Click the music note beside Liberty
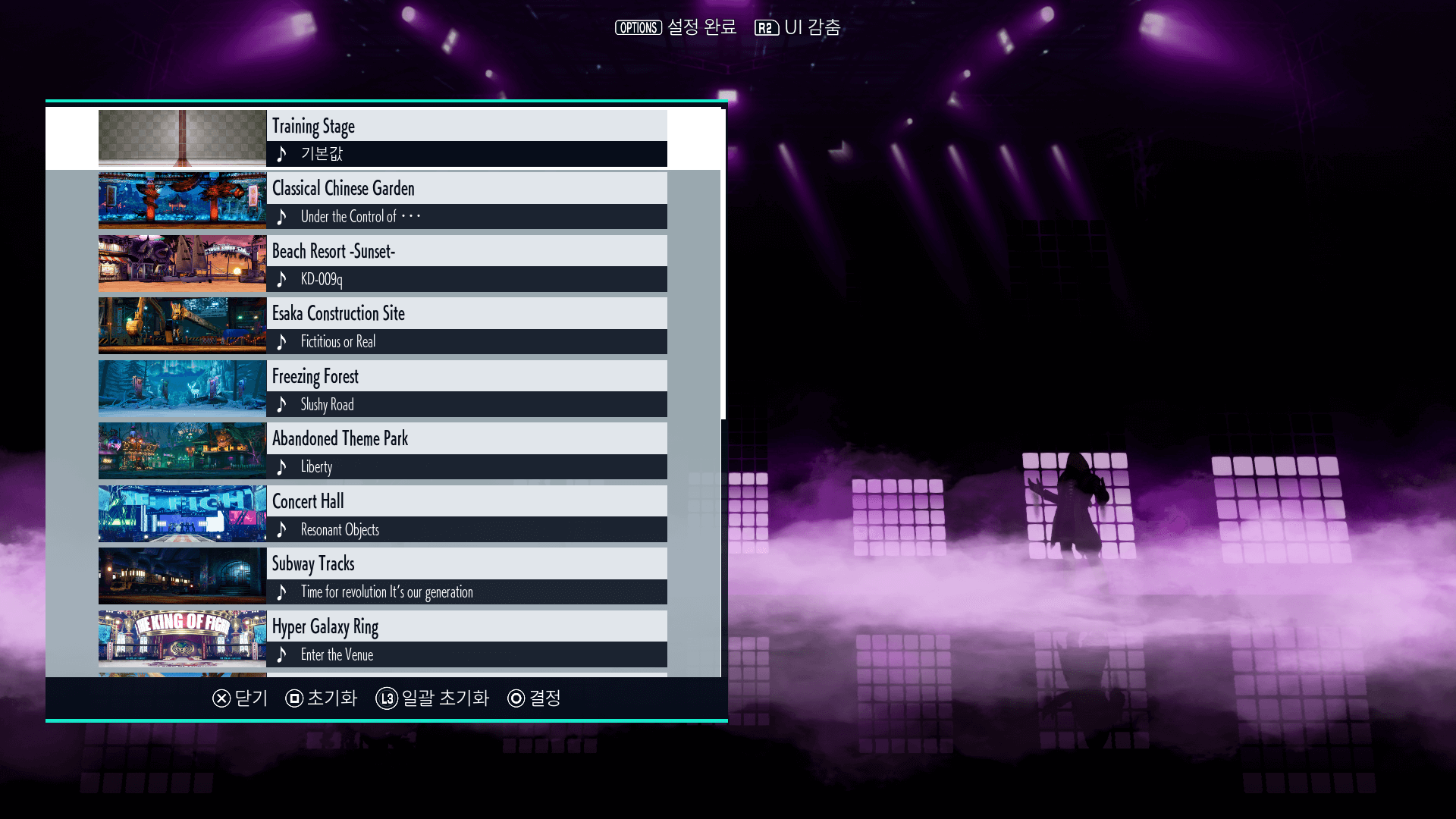Screen dimensions: 1456x819 click(x=282, y=467)
